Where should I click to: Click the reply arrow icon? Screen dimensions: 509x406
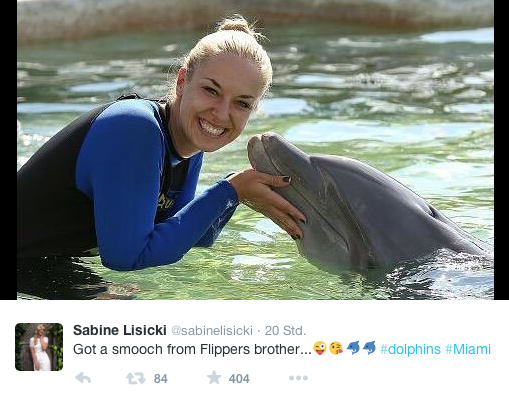(x=83, y=378)
